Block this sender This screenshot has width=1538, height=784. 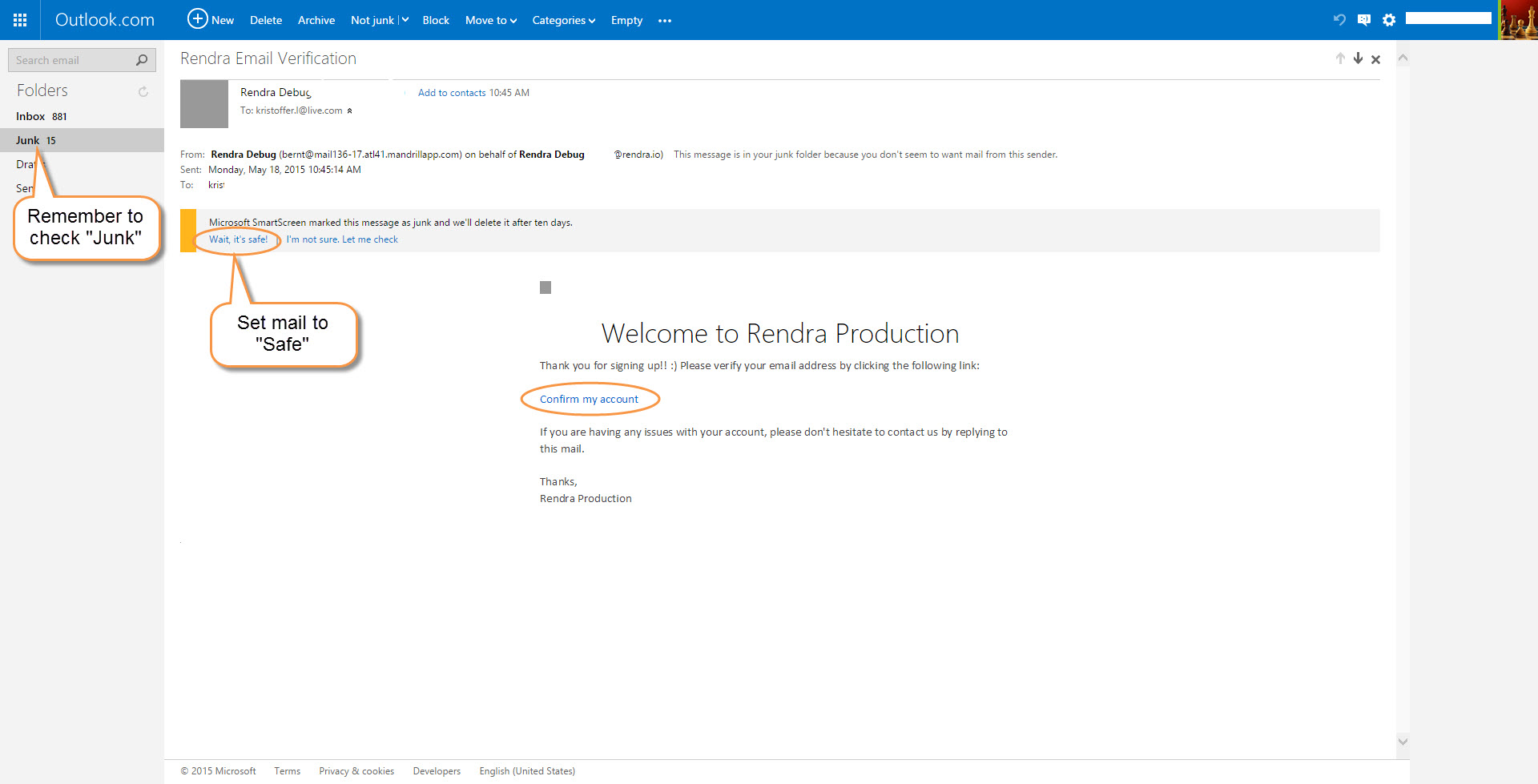pyautogui.click(x=436, y=20)
